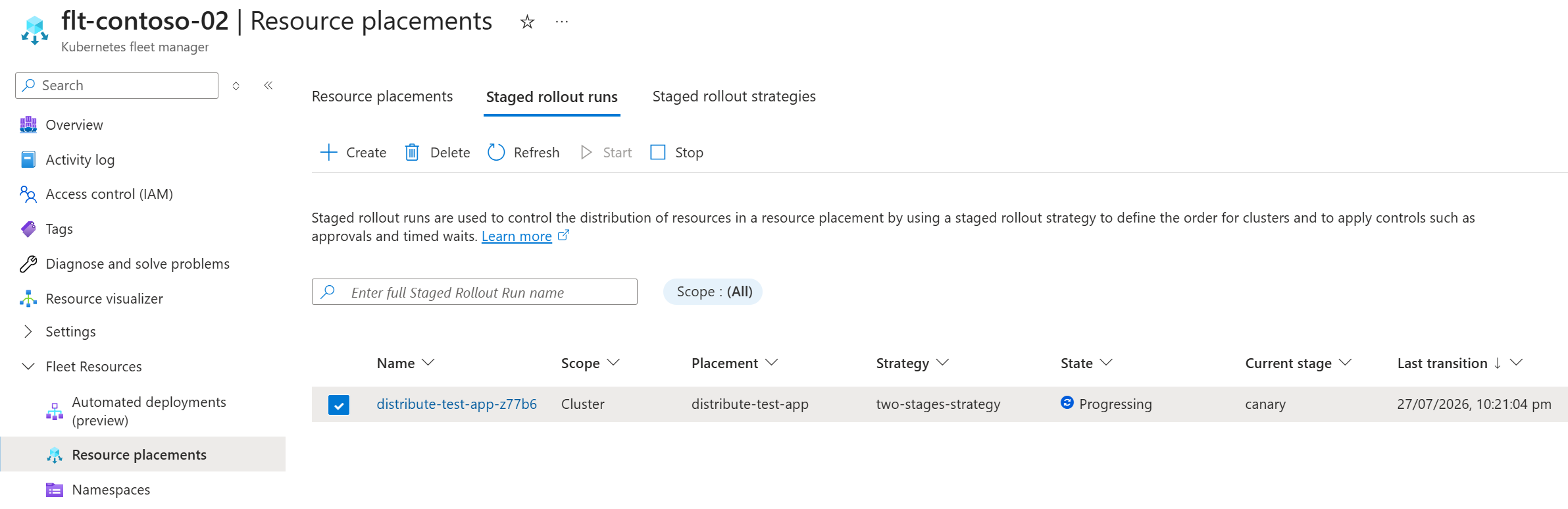Click the Progressing state text

(x=1115, y=404)
